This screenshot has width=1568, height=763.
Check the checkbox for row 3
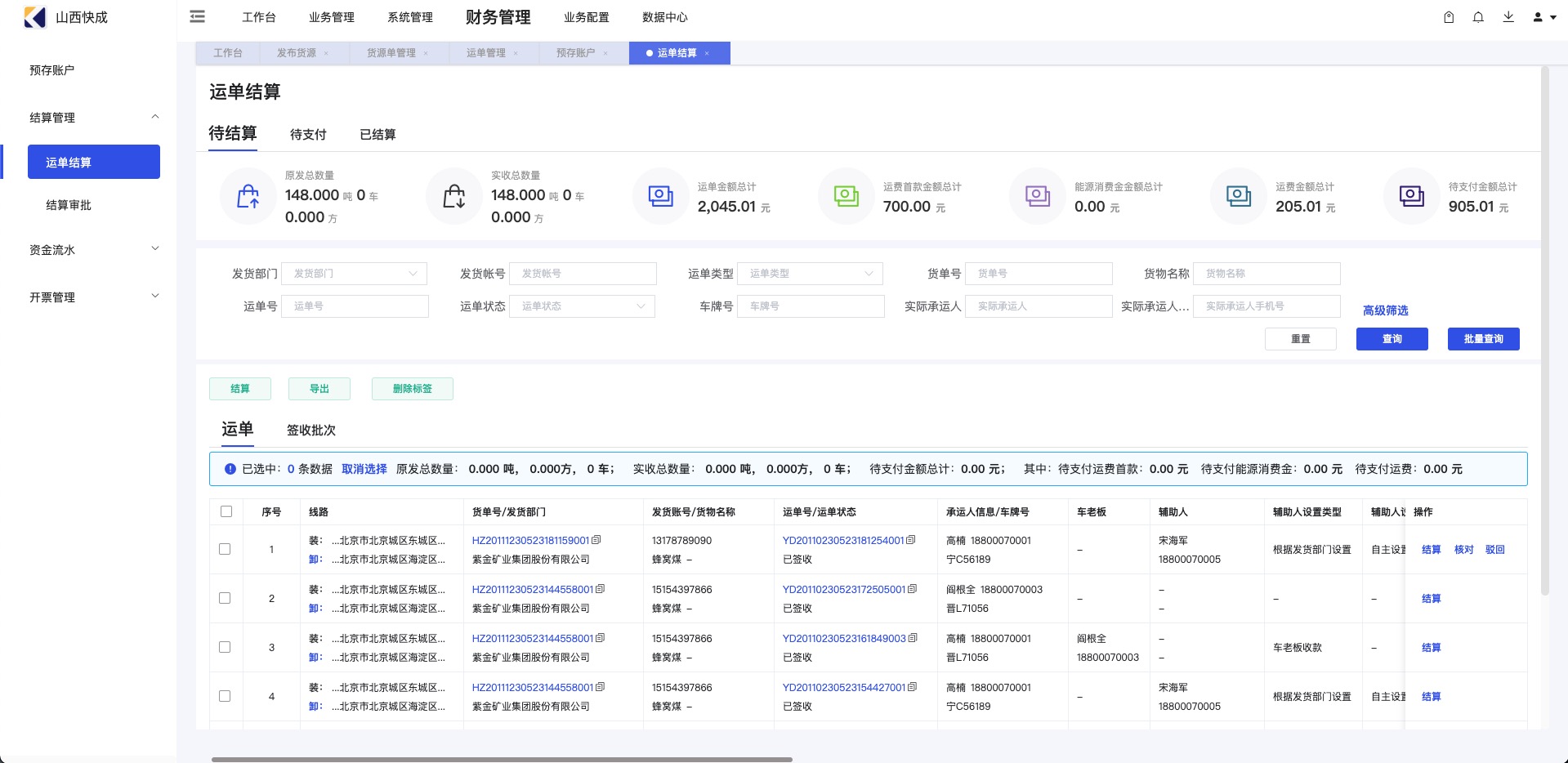(x=225, y=647)
